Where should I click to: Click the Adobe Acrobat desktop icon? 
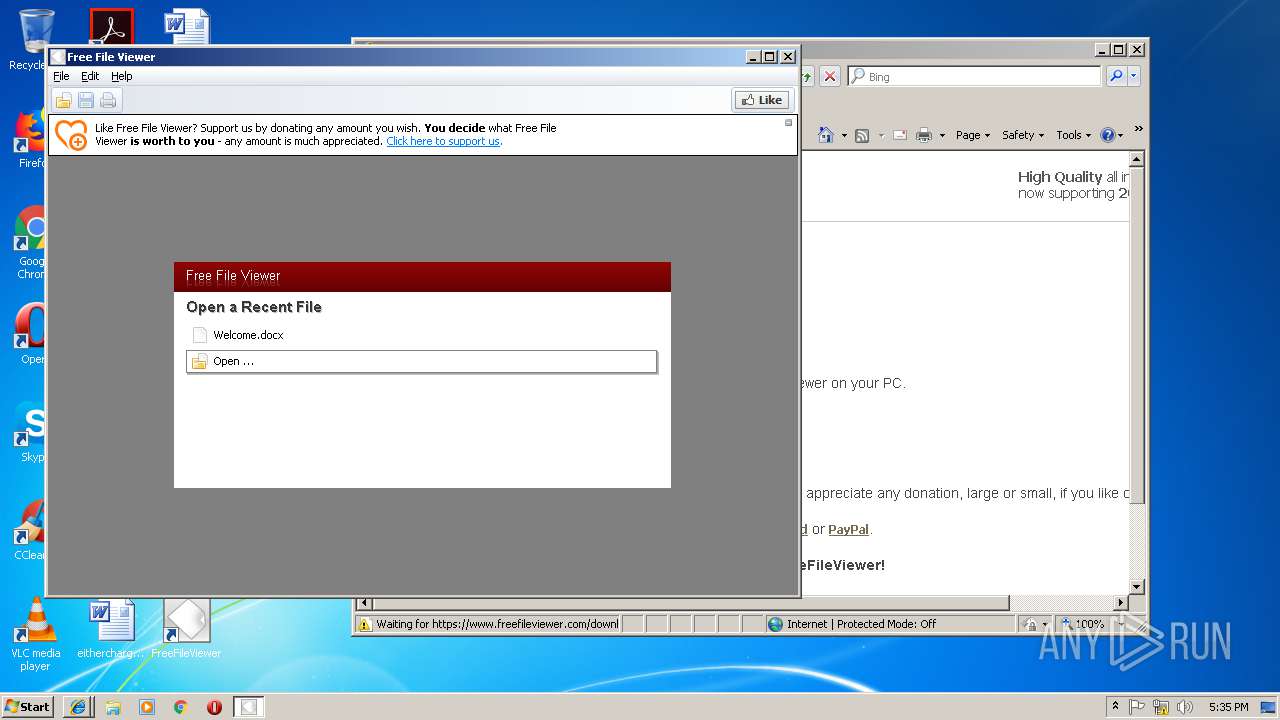pos(111,27)
